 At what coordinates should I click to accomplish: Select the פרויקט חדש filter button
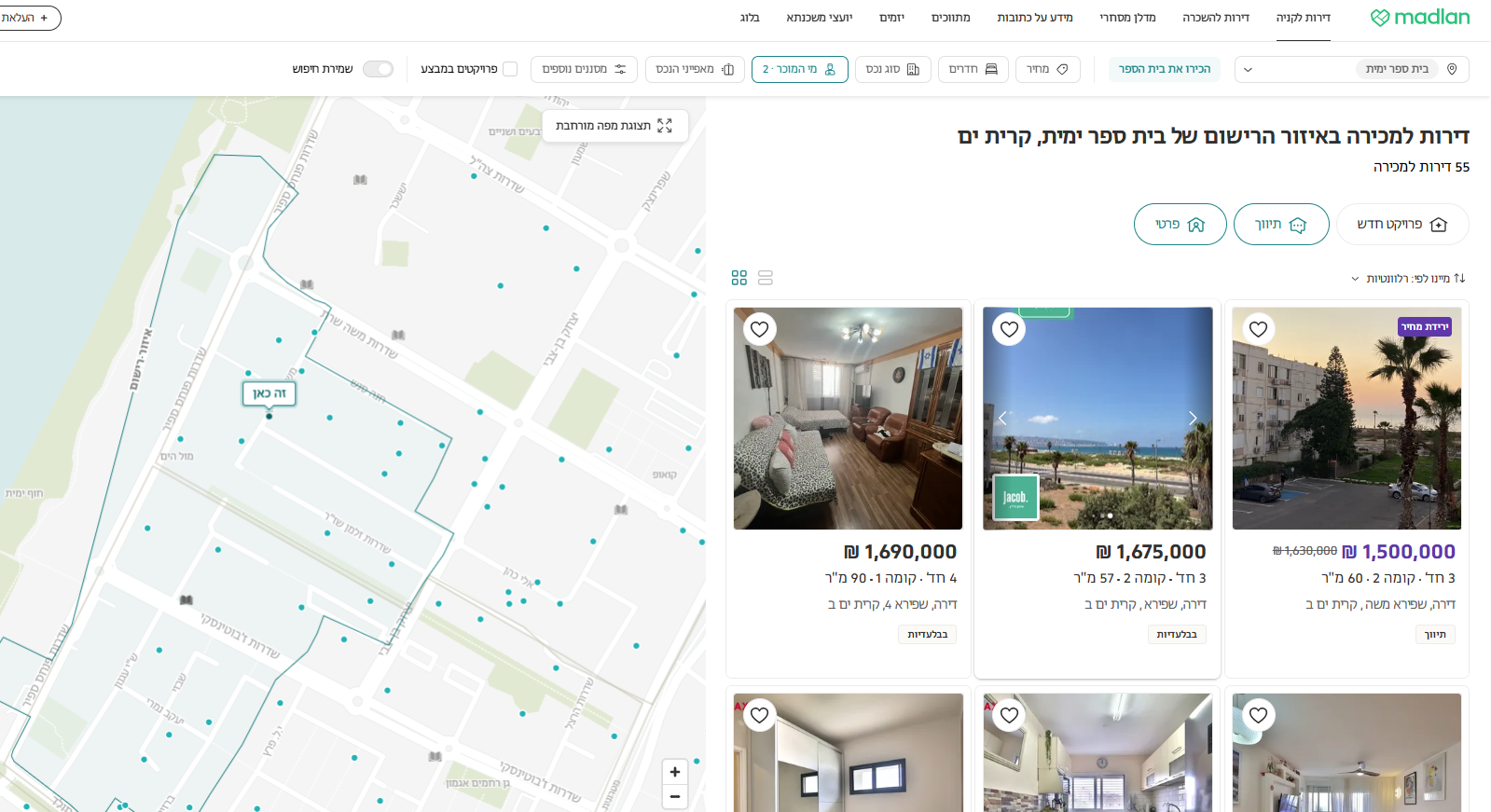click(x=1401, y=225)
